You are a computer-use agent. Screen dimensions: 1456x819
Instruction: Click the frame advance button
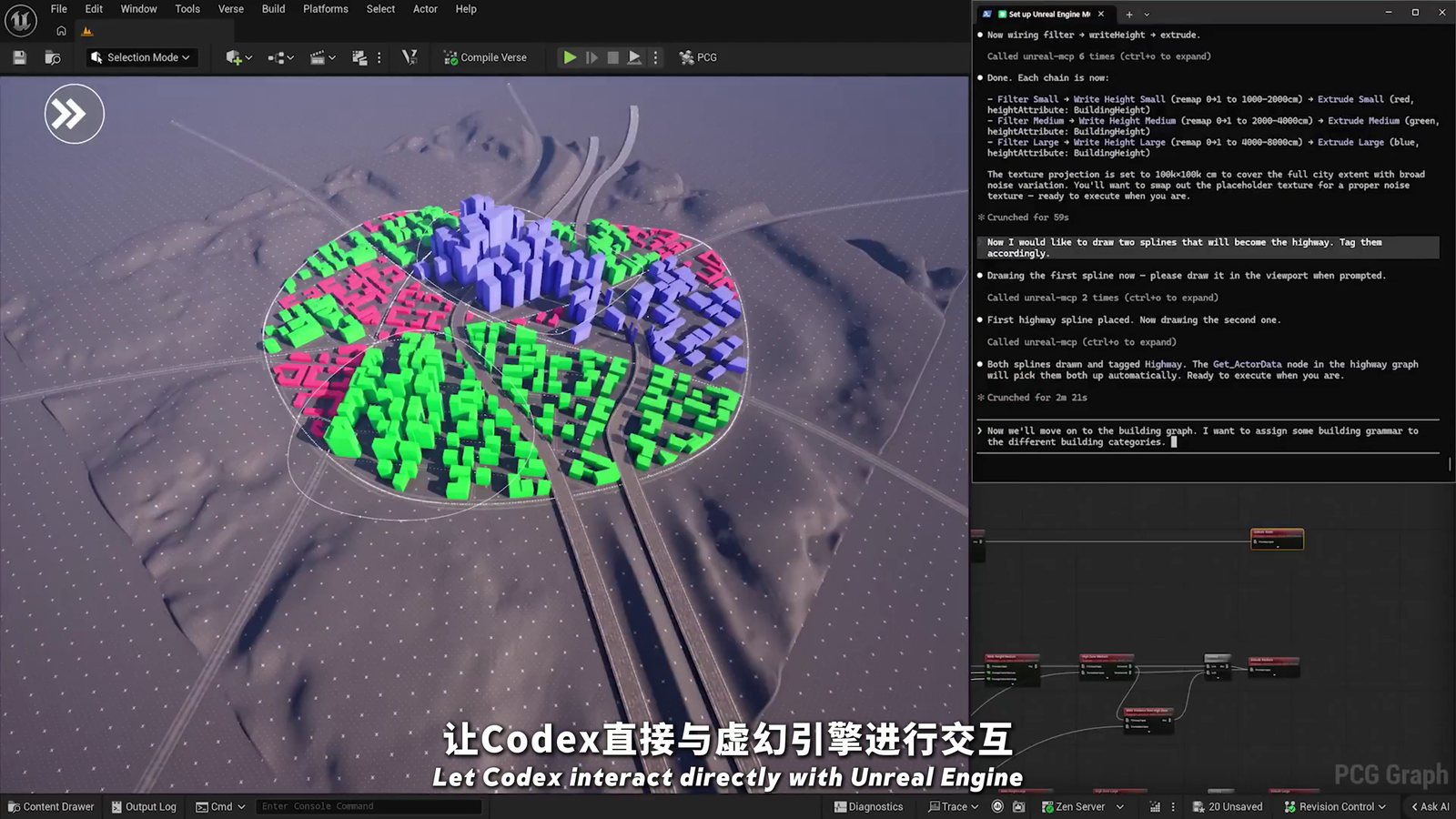point(591,57)
